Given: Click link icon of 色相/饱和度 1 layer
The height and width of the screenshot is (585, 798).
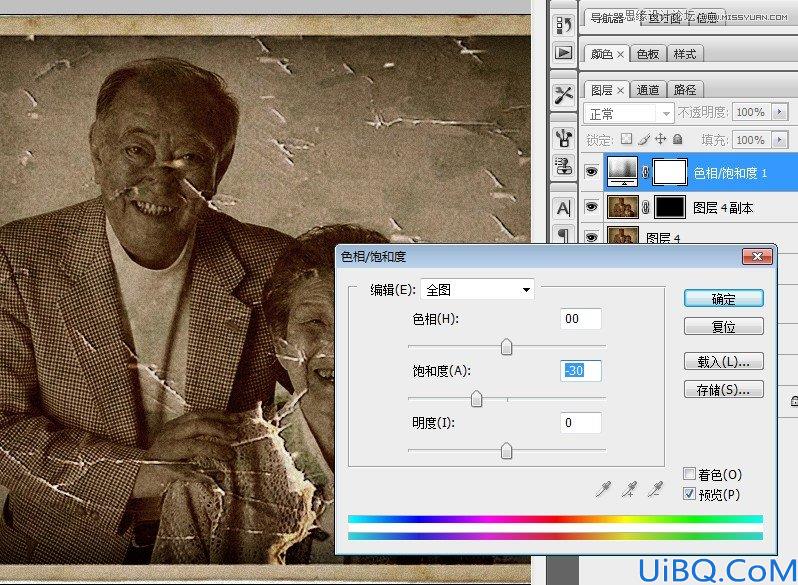Looking at the screenshot, I should click(645, 172).
